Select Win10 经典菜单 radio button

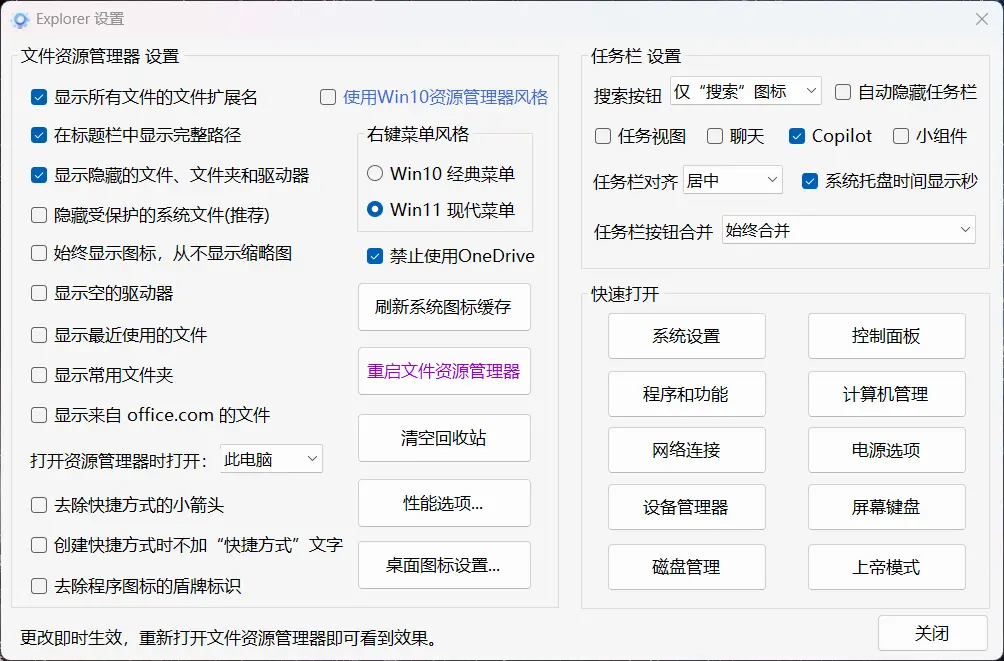[375, 173]
